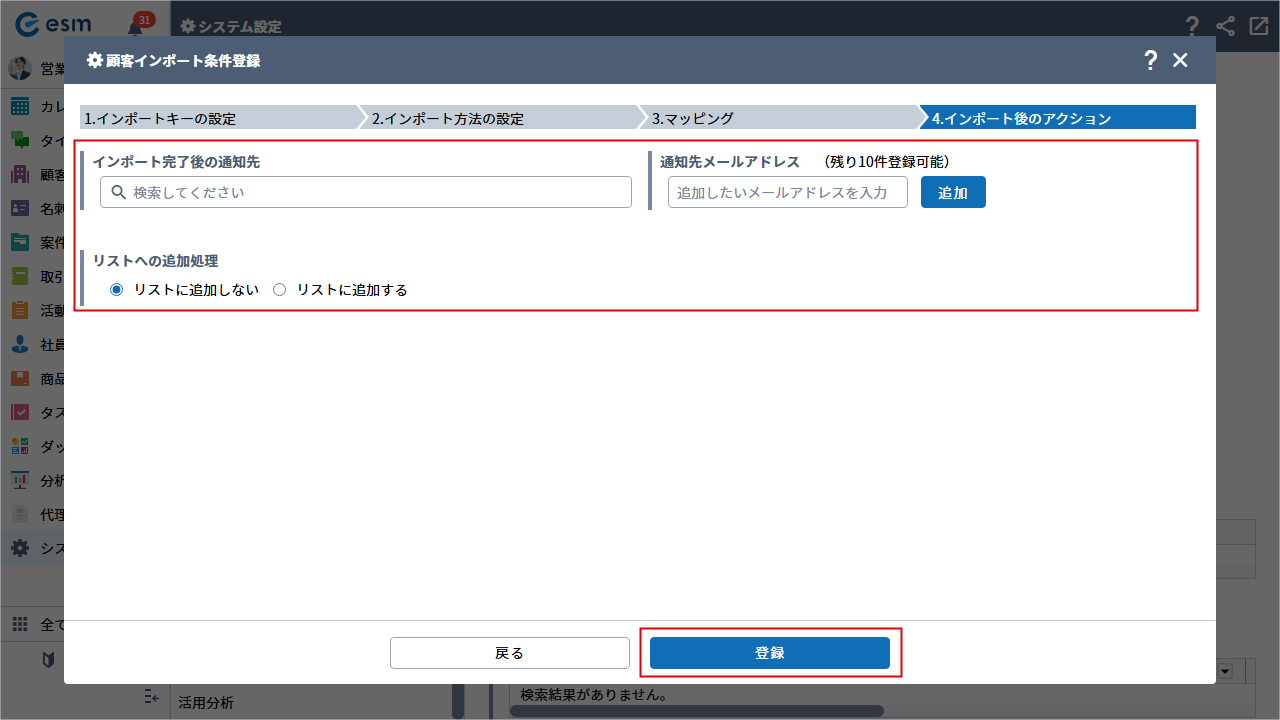Click the 通知先メールアドレス input field
The image size is (1280, 720).
(x=787, y=192)
